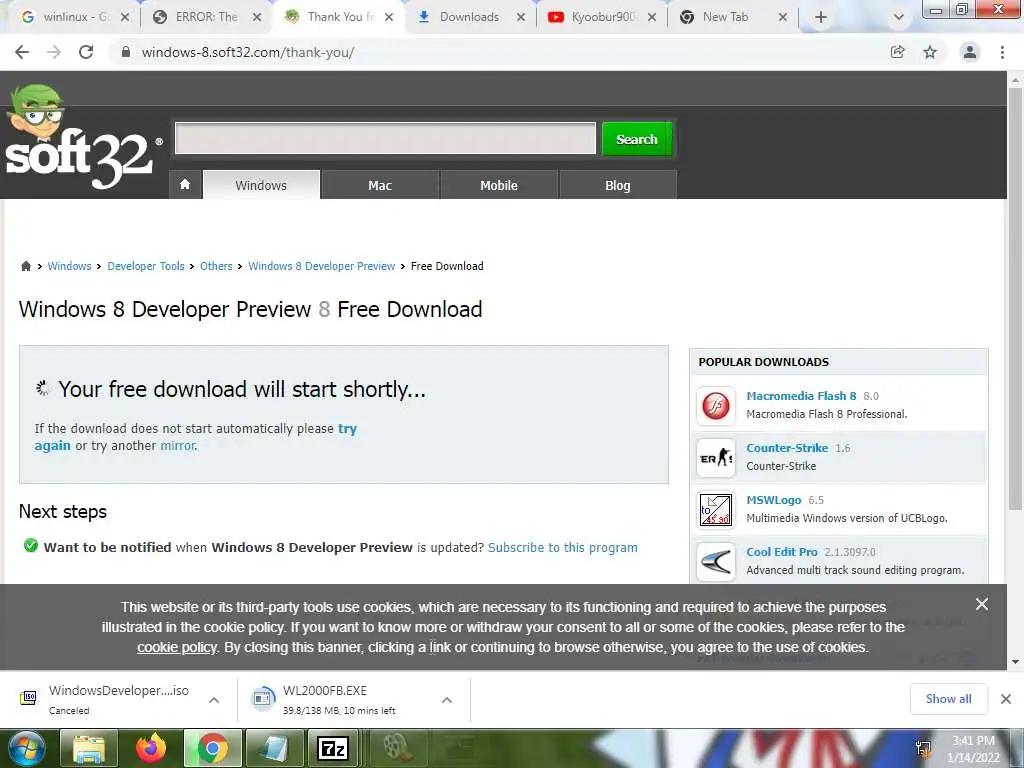Switch to the winlinux Google tab
This screenshot has height=768, width=1024.
point(69,17)
